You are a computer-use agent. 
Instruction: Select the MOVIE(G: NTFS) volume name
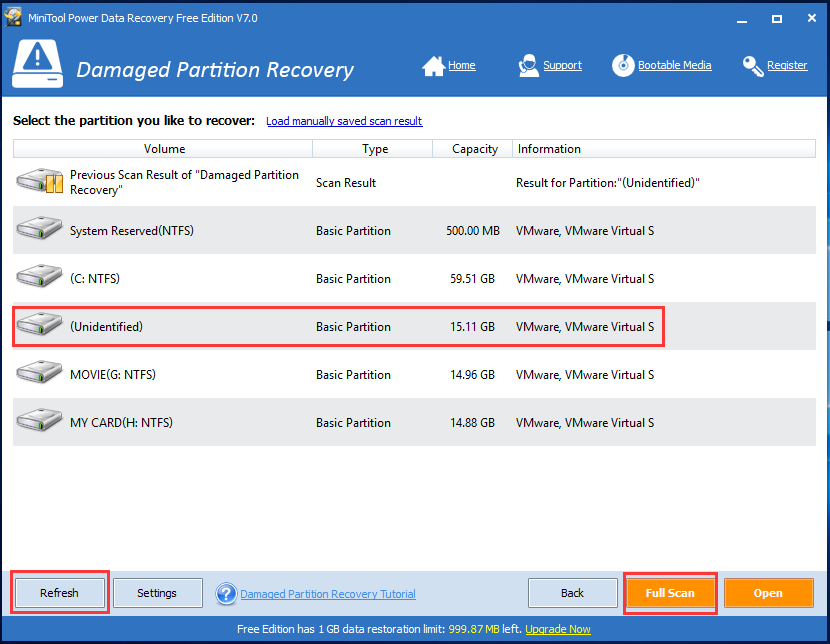click(113, 375)
